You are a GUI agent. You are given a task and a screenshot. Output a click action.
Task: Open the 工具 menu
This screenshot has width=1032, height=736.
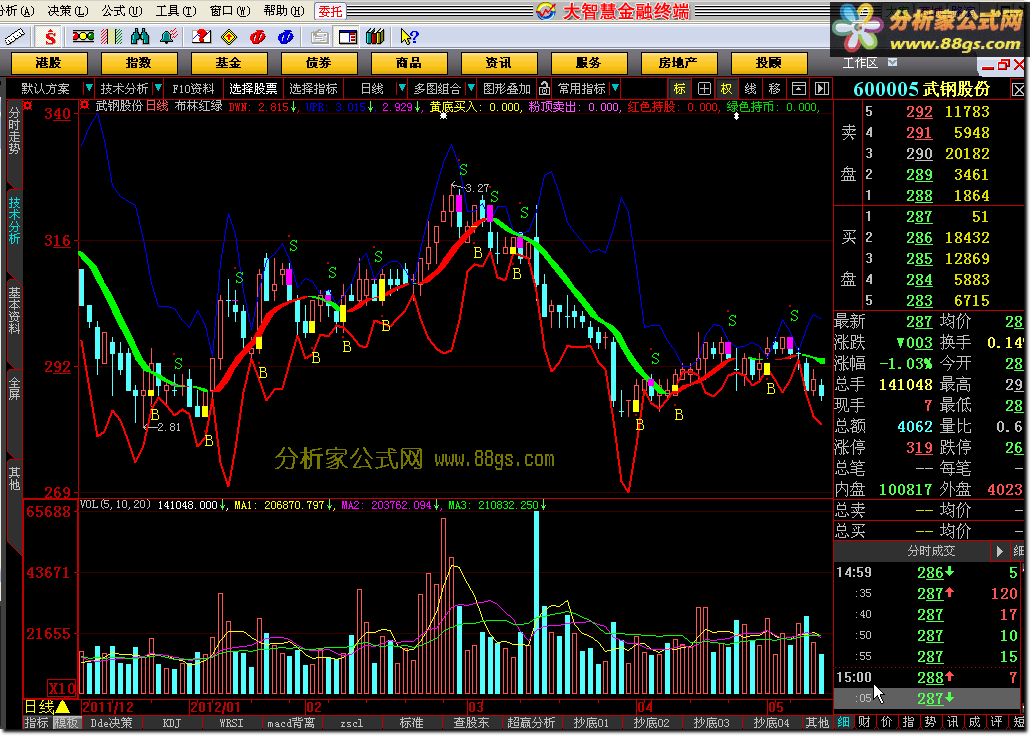point(176,11)
